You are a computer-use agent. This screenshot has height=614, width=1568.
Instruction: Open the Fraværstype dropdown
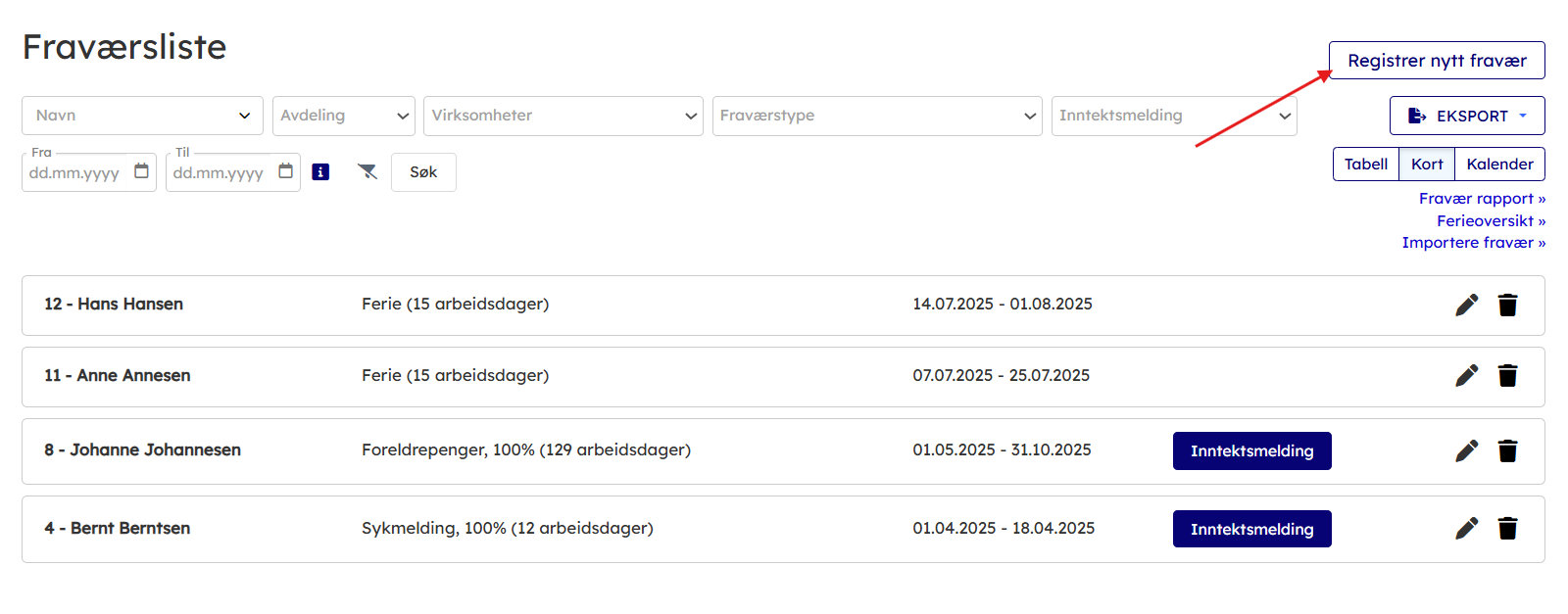(x=876, y=116)
